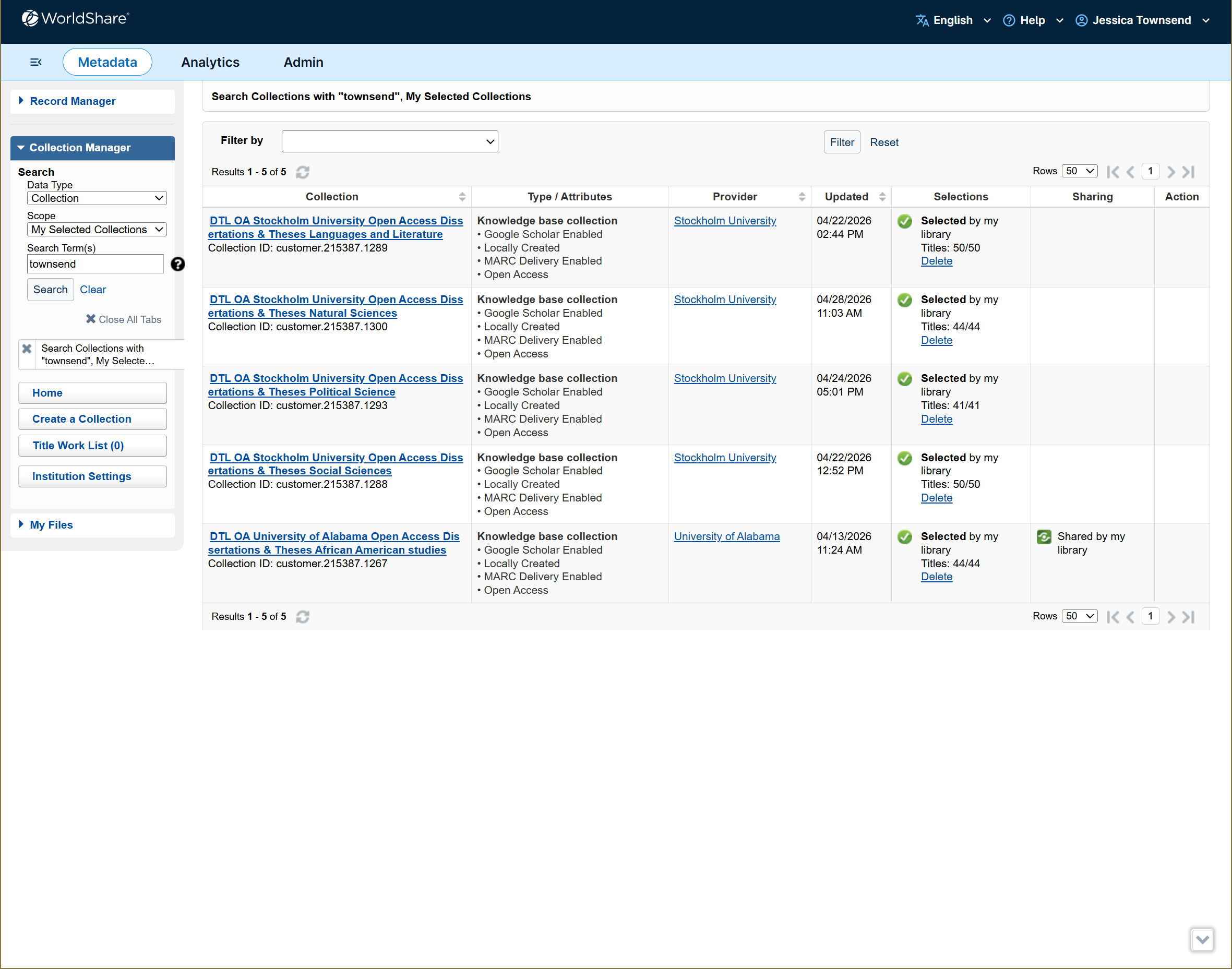The image size is (1232, 969).
Task: Sort by the Provider column
Action: [x=802, y=197]
